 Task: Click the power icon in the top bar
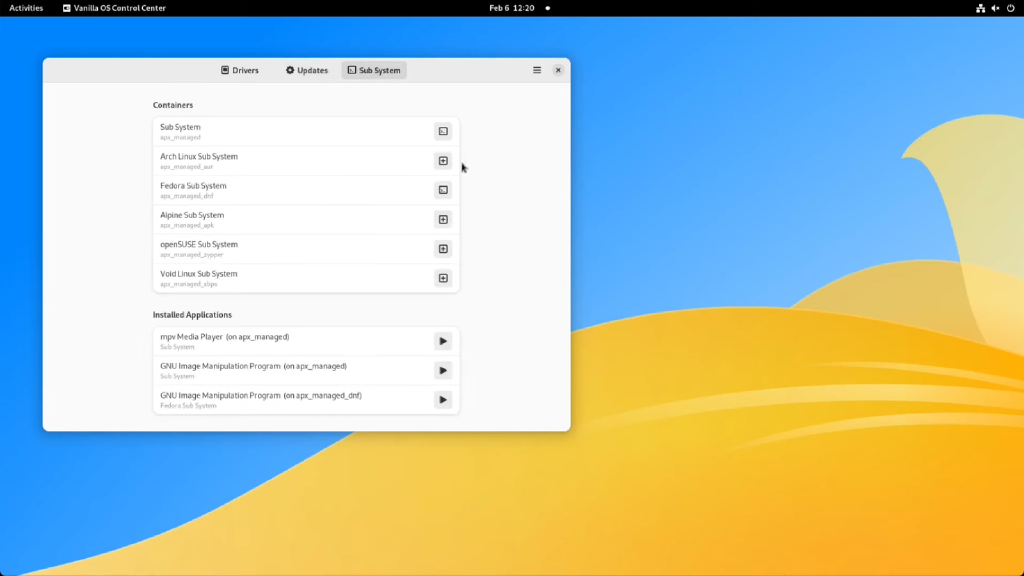point(1009,8)
